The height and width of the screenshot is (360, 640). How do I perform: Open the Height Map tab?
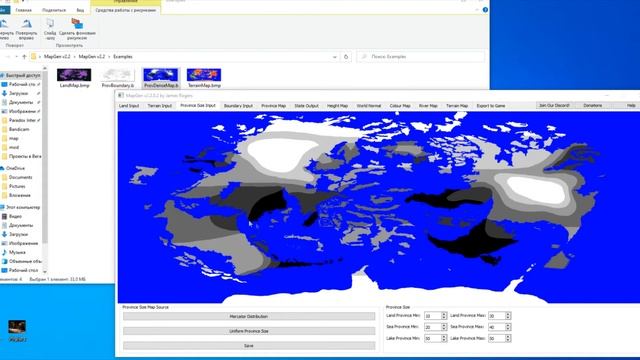click(338, 106)
